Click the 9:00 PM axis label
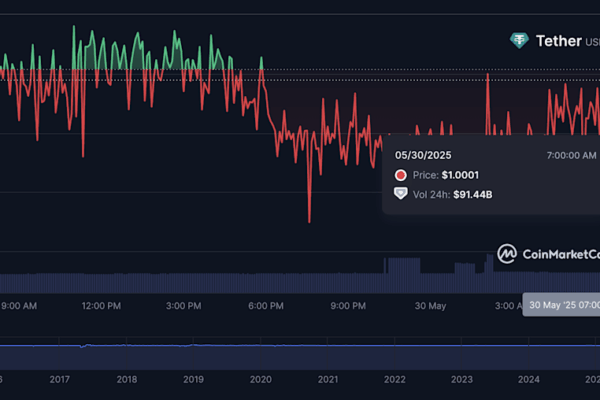600x400 pixels. (x=348, y=306)
